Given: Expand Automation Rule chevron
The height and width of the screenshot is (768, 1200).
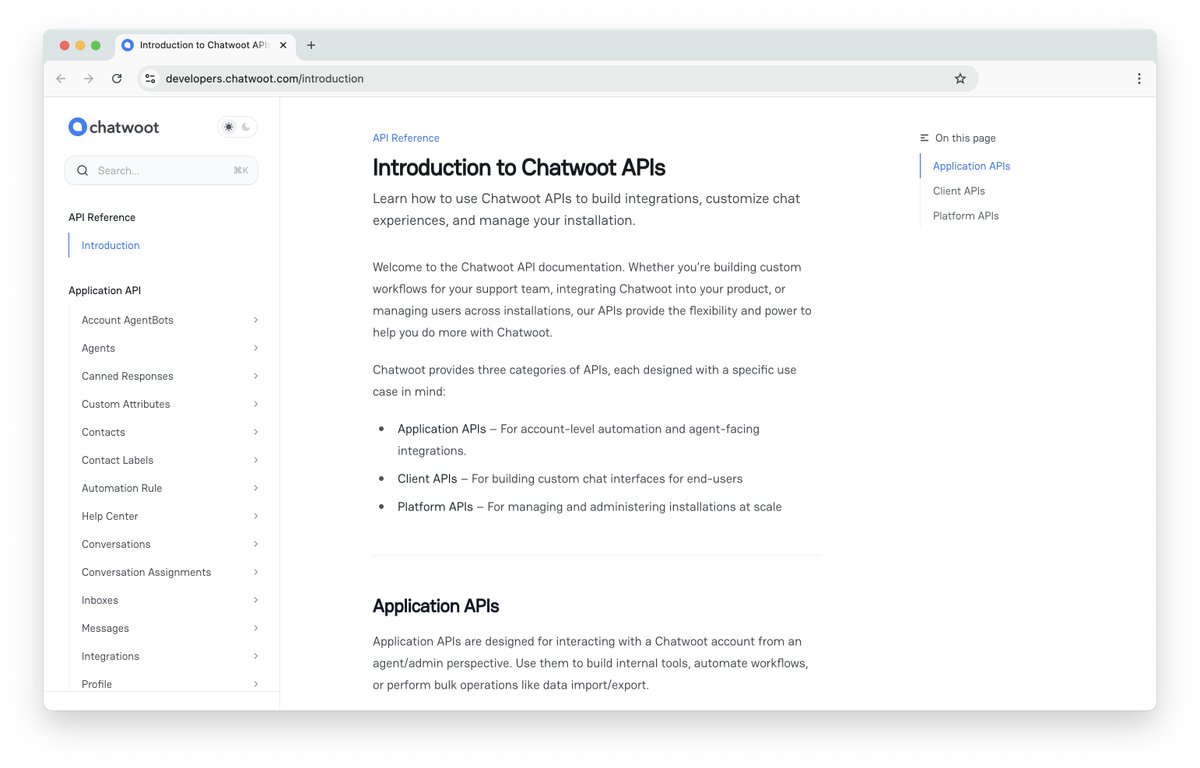Looking at the screenshot, I should pos(256,488).
